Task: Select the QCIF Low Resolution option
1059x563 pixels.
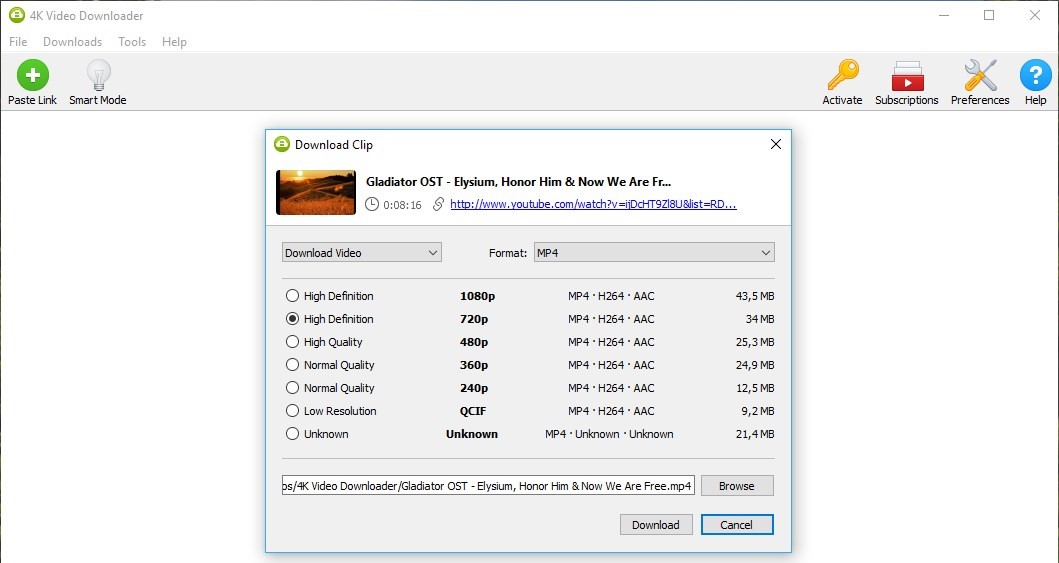Action: [x=292, y=410]
